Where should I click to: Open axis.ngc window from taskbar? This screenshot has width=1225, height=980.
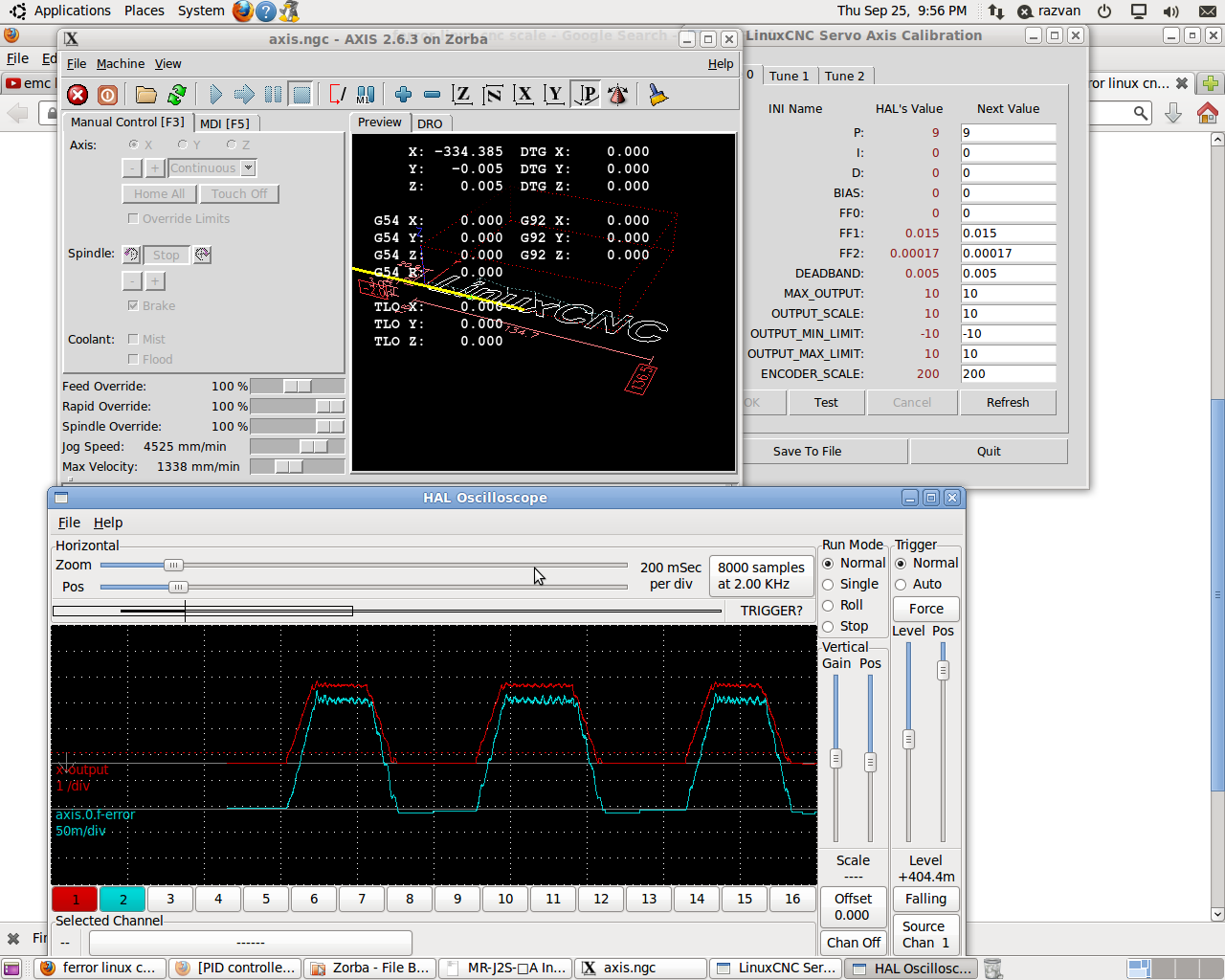(x=642, y=968)
